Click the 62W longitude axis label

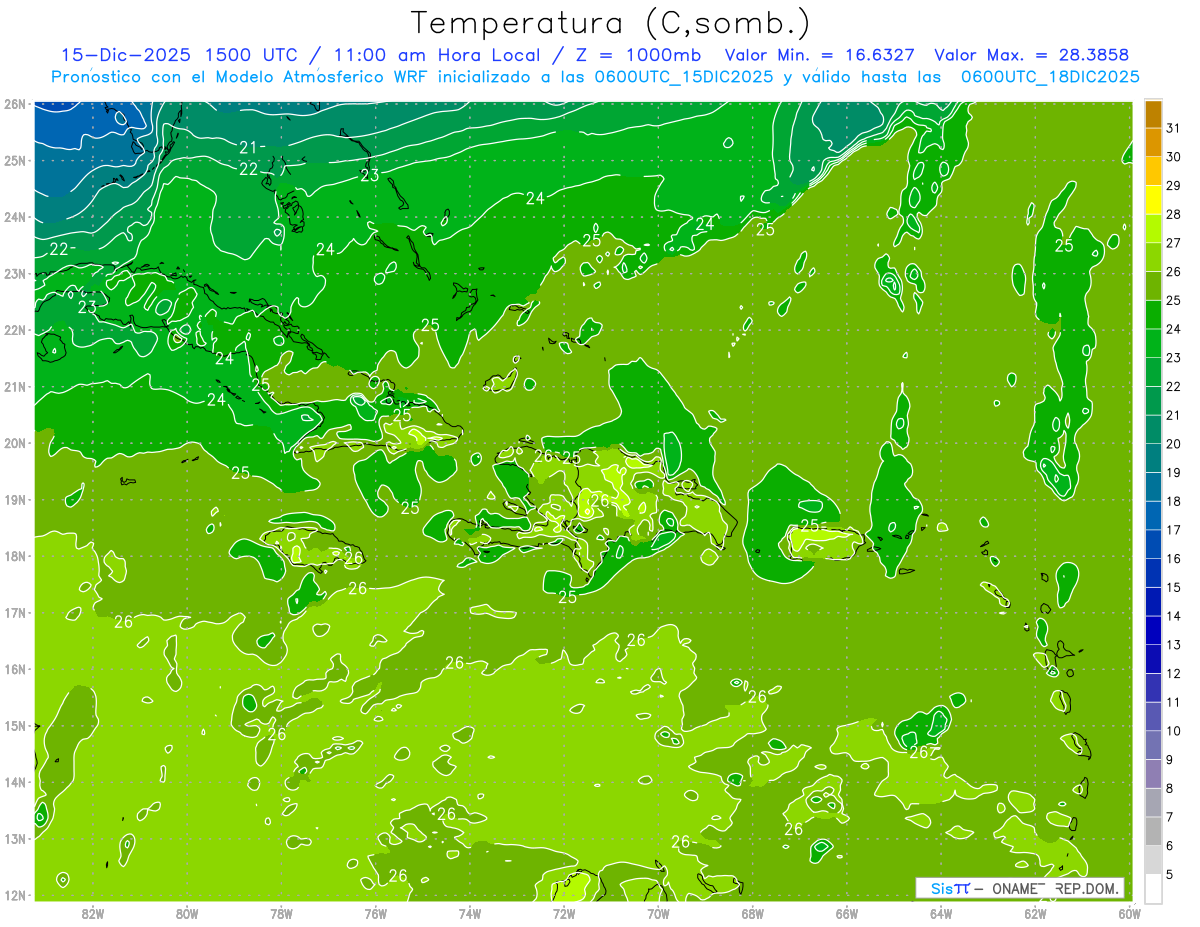coord(1035,913)
